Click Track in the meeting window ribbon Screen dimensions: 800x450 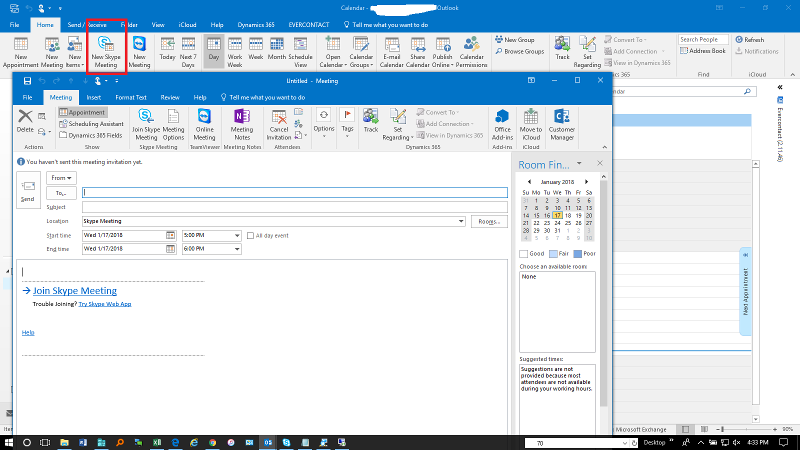[x=371, y=121]
